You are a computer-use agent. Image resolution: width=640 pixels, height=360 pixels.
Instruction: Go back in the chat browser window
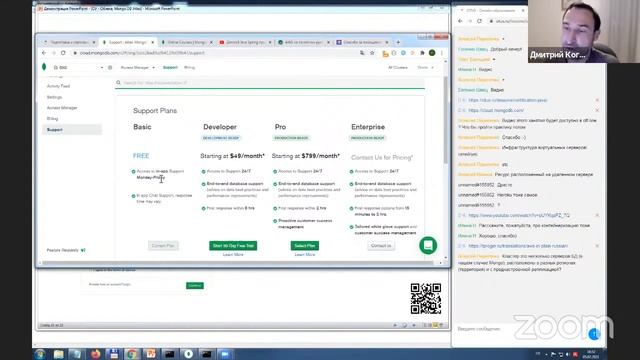tap(460, 21)
